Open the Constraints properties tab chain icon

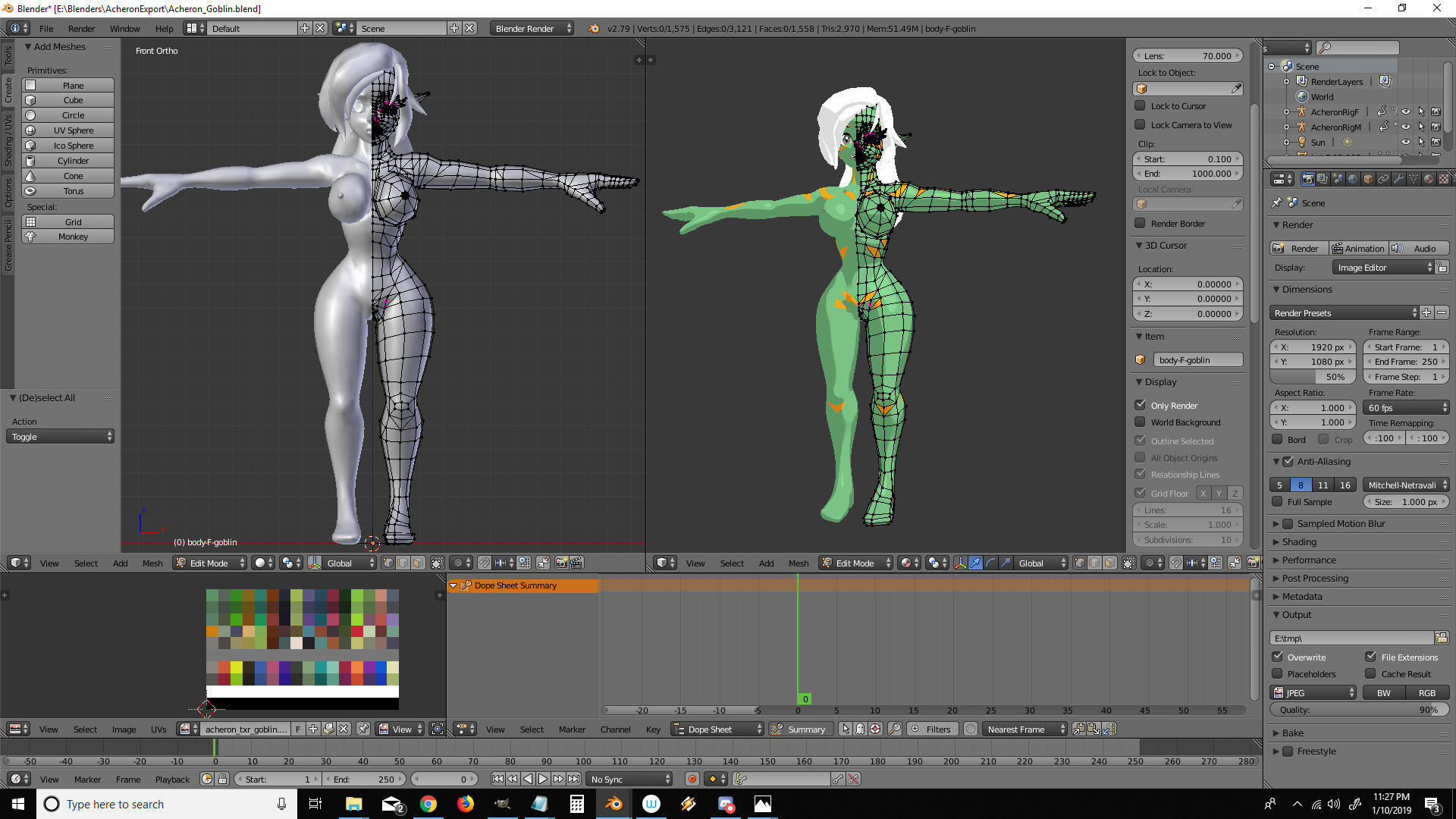[x=1383, y=179]
